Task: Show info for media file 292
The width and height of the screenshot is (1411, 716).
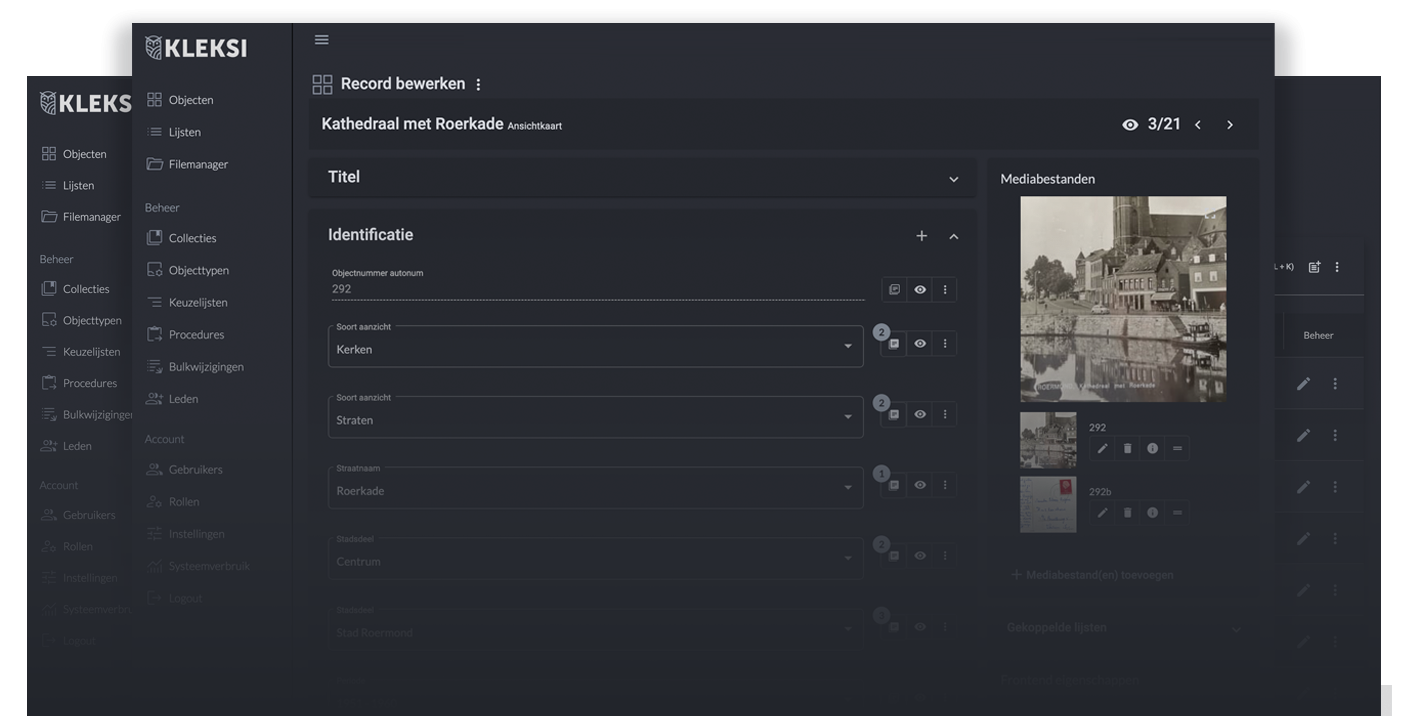Action: click(1152, 448)
